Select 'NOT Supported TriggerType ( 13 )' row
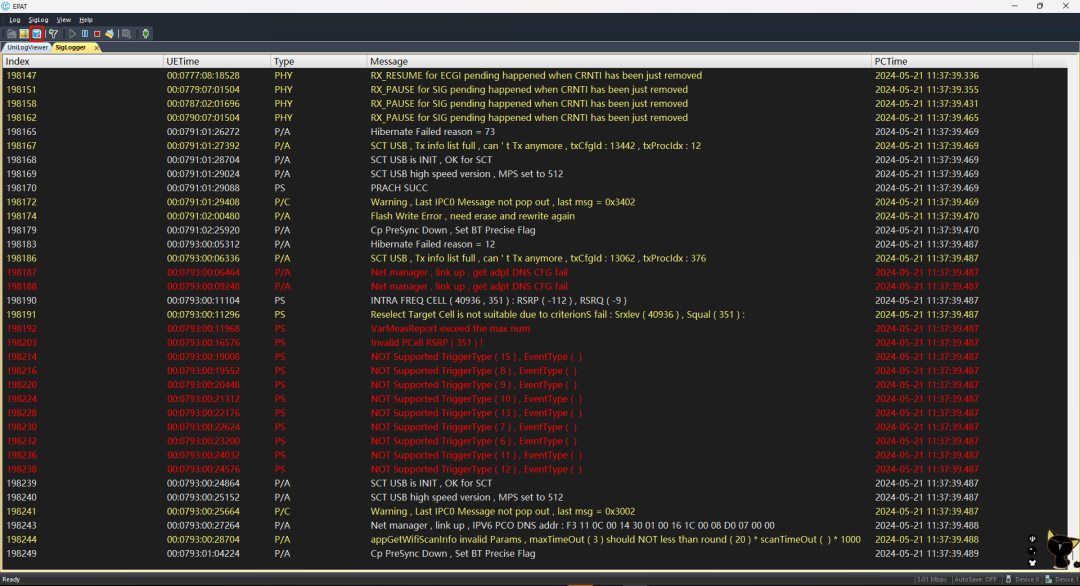 click(x=534, y=413)
